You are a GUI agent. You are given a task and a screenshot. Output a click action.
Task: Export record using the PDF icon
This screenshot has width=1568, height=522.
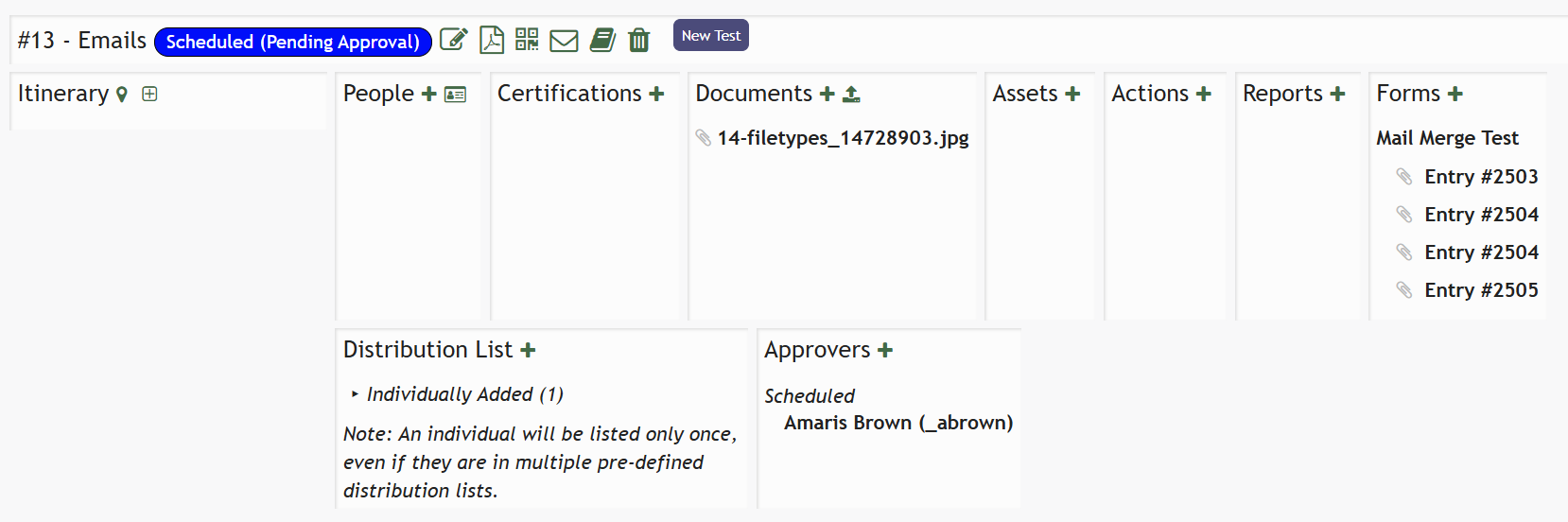tap(492, 40)
